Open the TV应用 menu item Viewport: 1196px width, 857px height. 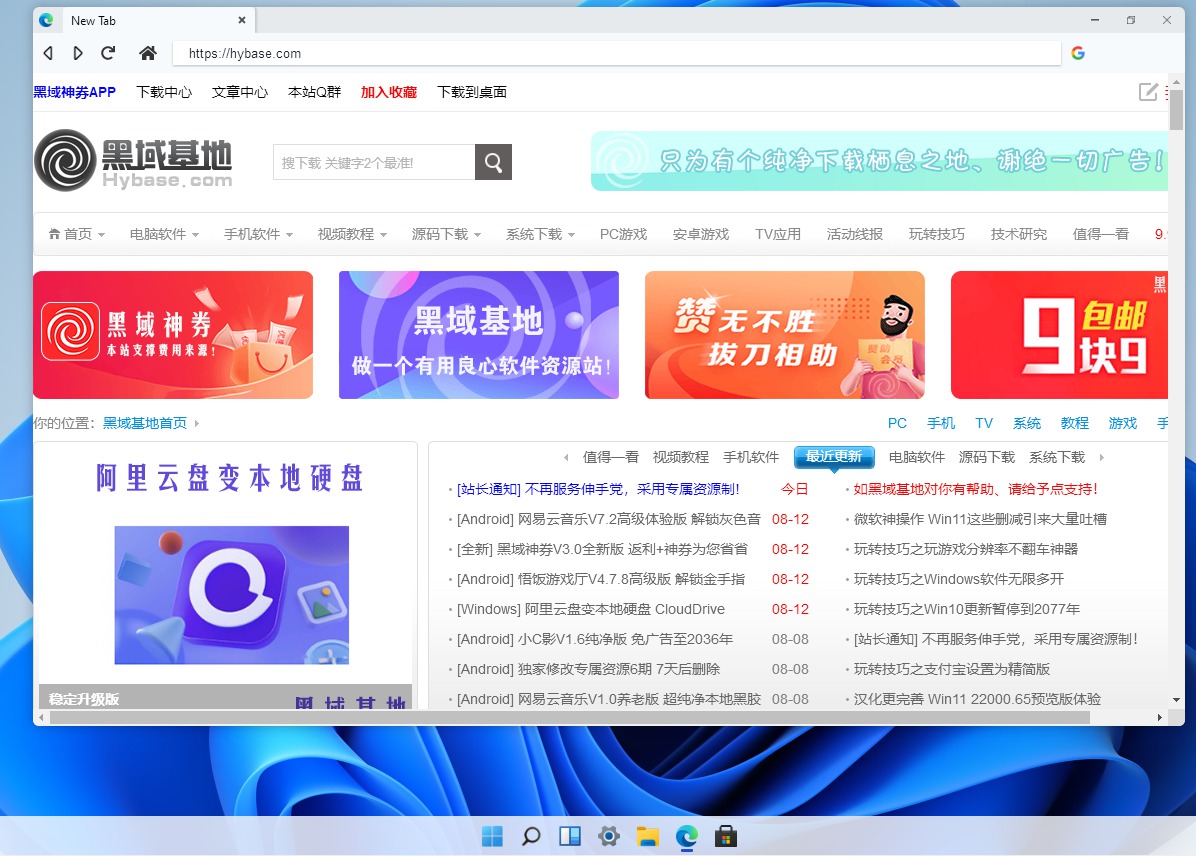[778, 234]
